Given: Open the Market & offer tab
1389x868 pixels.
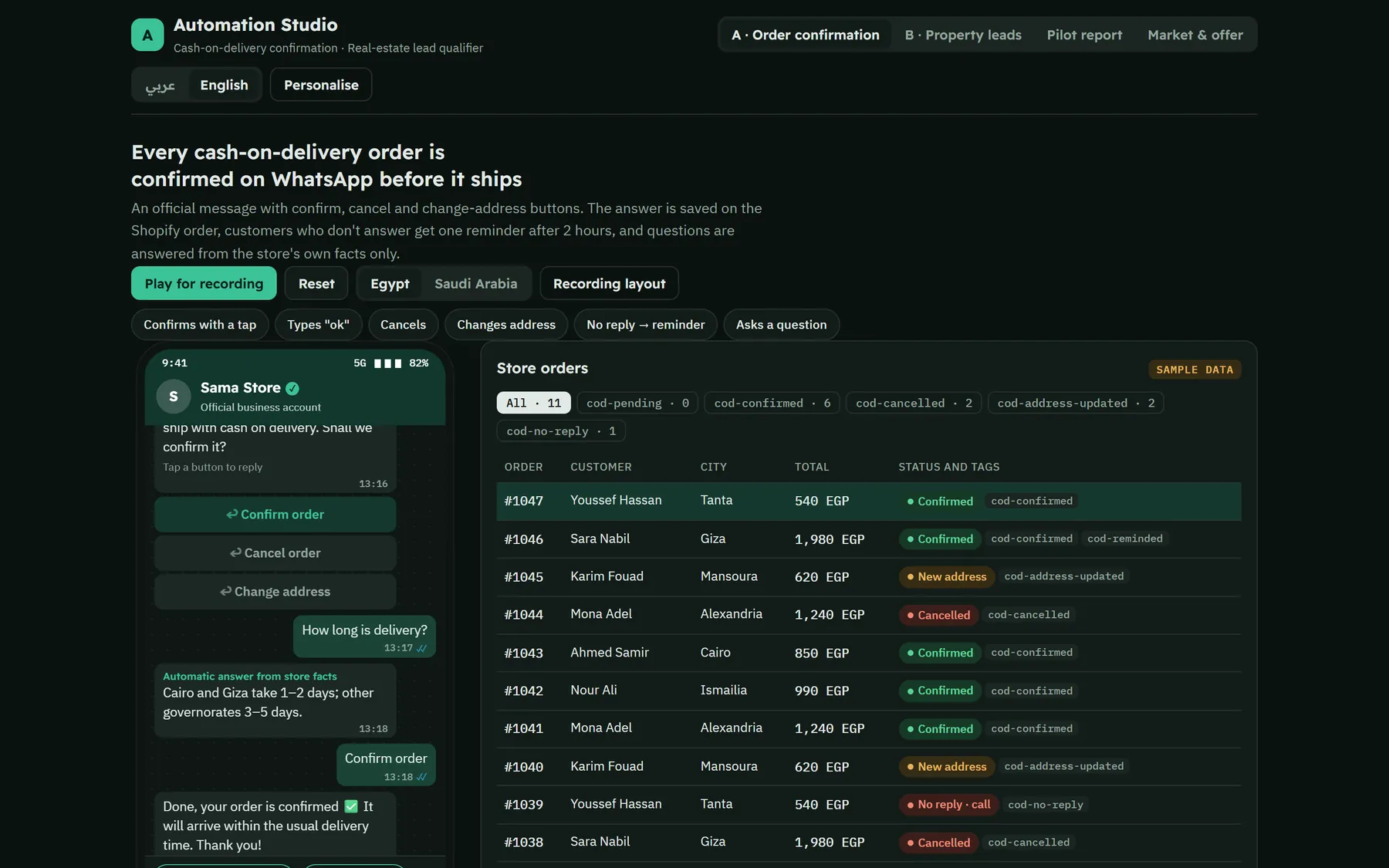Looking at the screenshot, I should tap(1195, 35).
